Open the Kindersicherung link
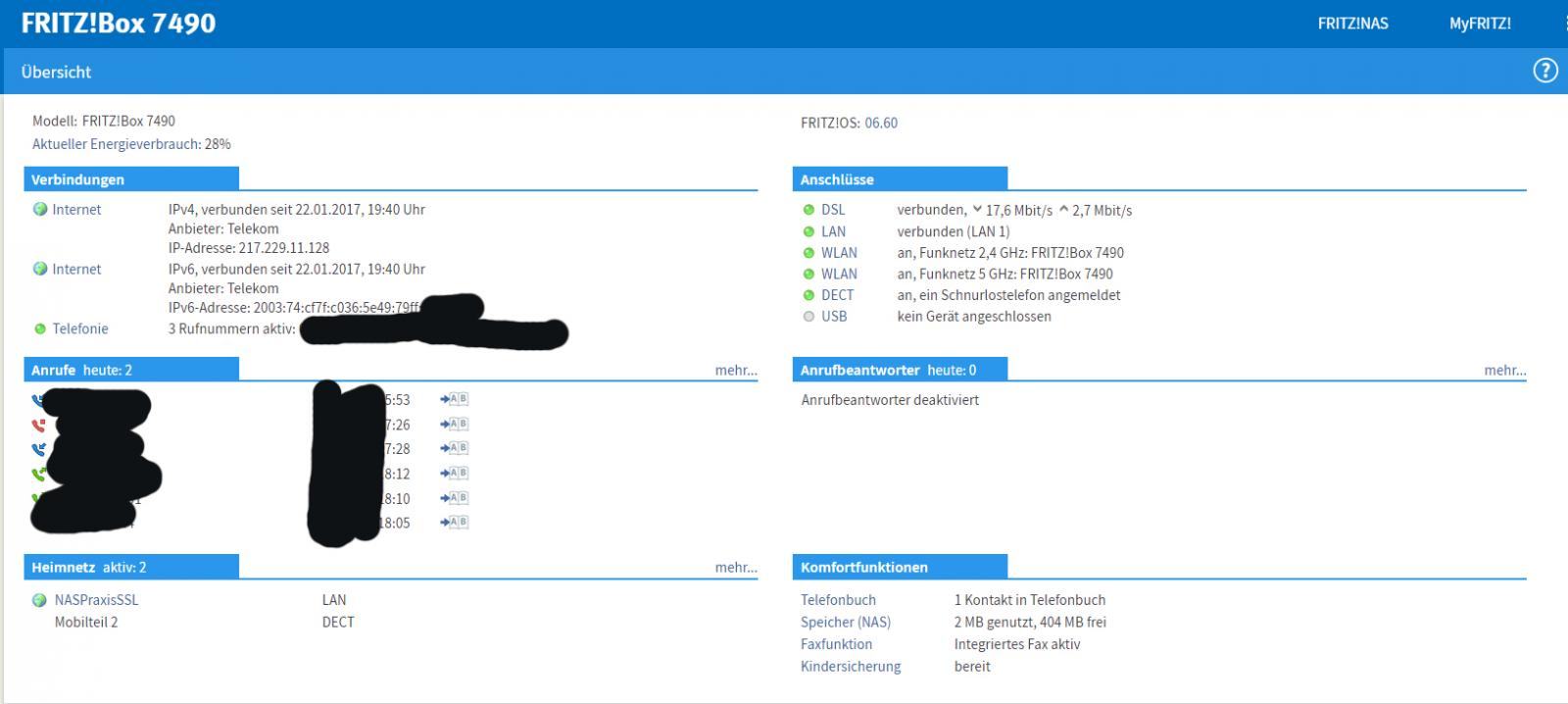 click(851, 667)
